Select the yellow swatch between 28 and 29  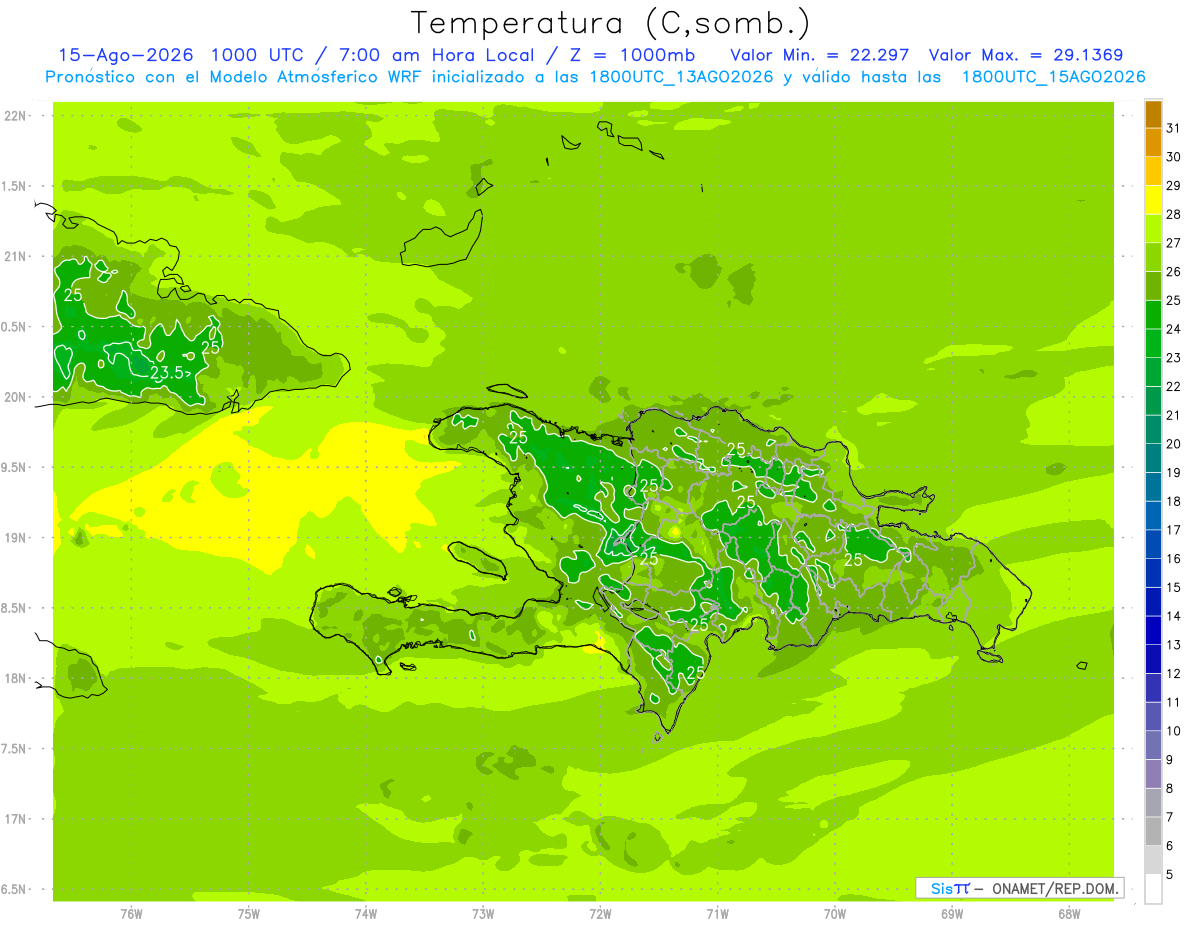click(1153, 200)
